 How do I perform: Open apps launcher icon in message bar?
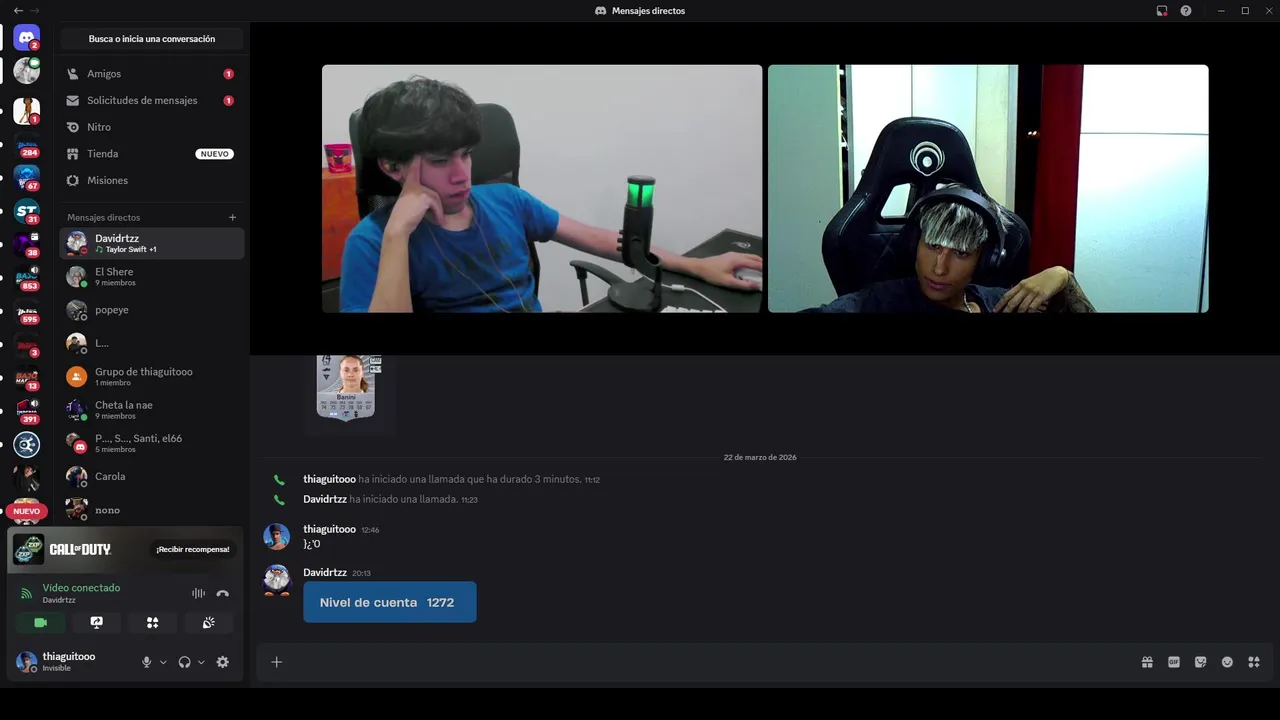click(x=1253, y=662)
